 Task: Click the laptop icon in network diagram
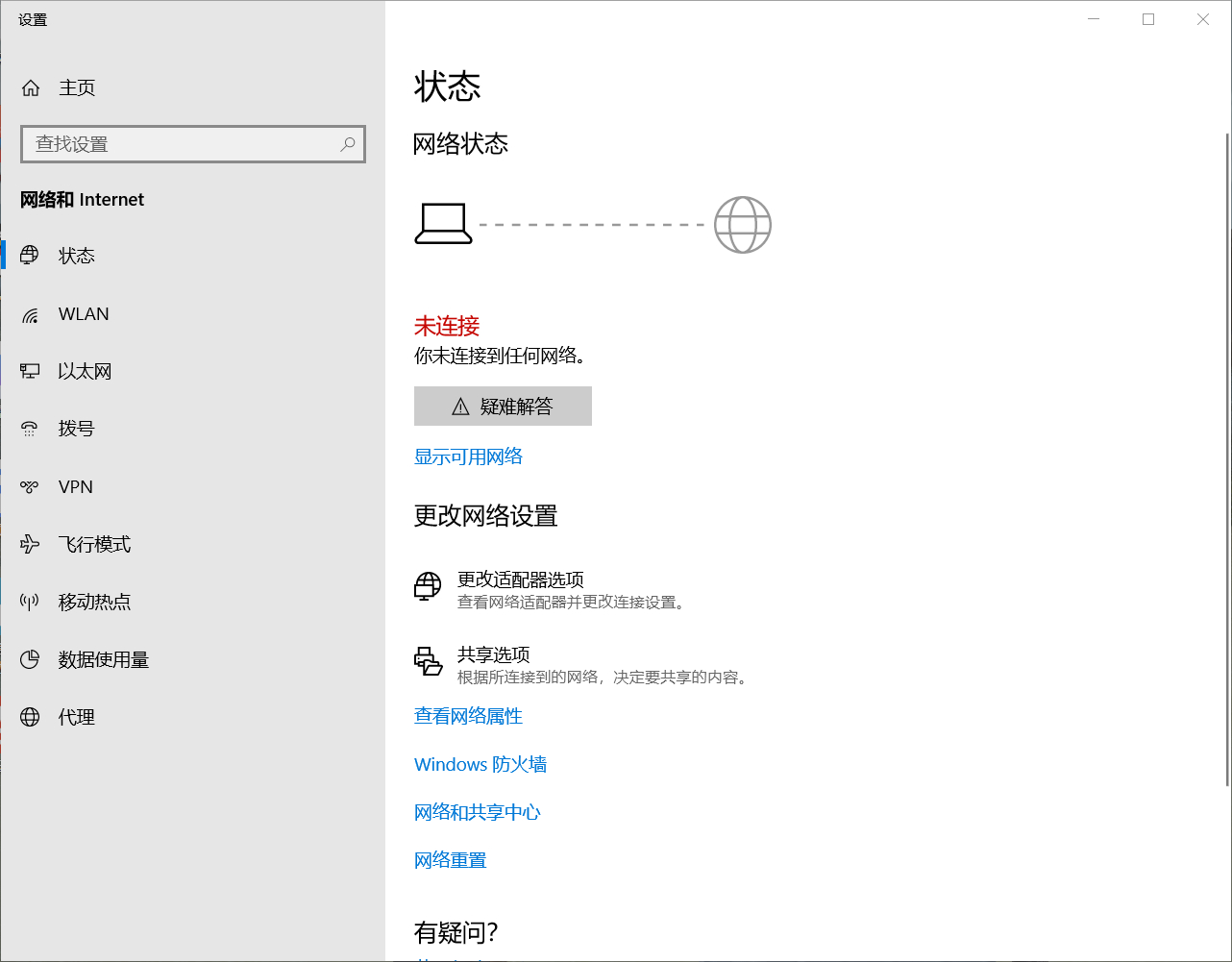[443, 224]
